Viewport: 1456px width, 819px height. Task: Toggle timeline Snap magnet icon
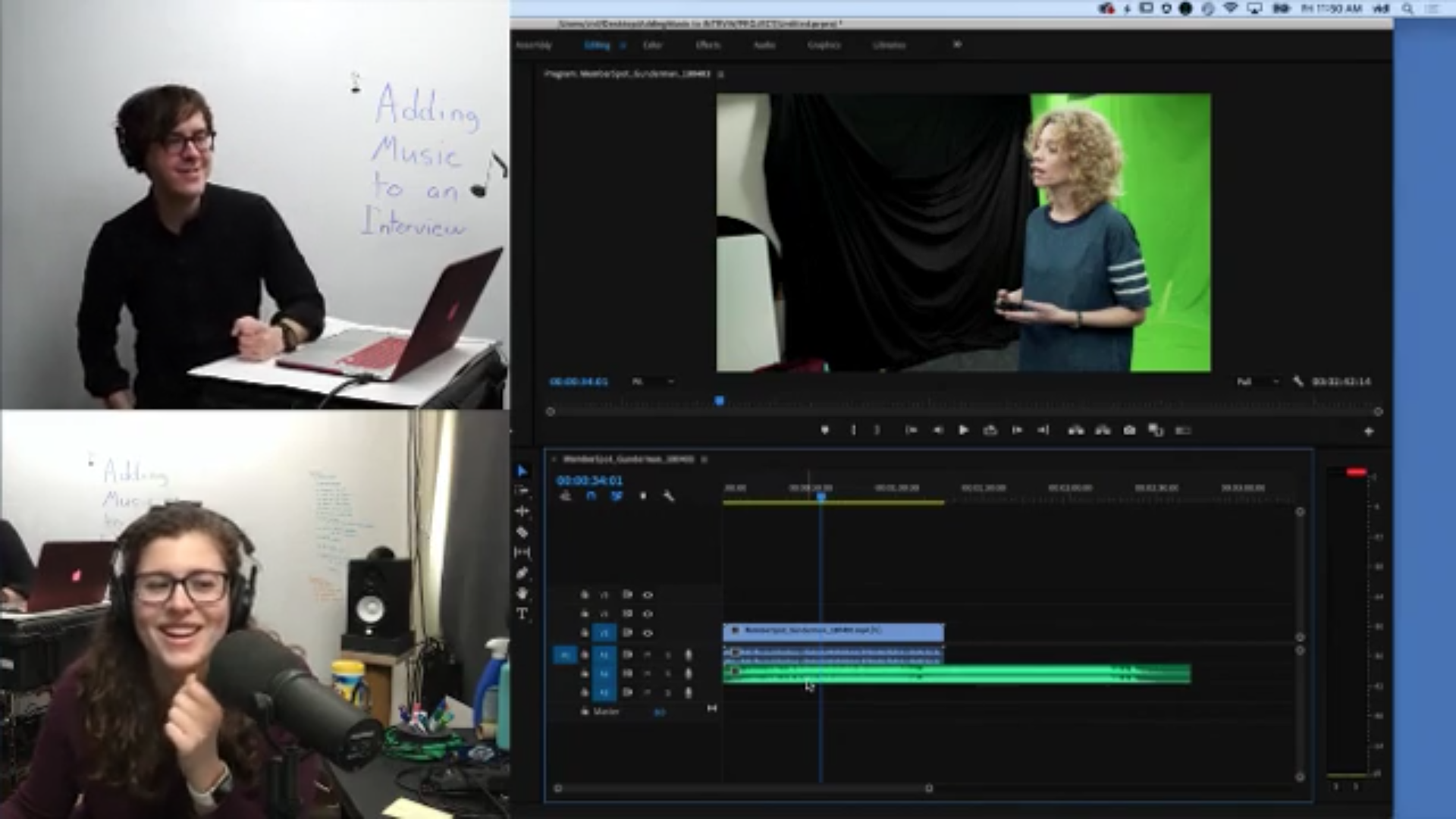(591, 496)
